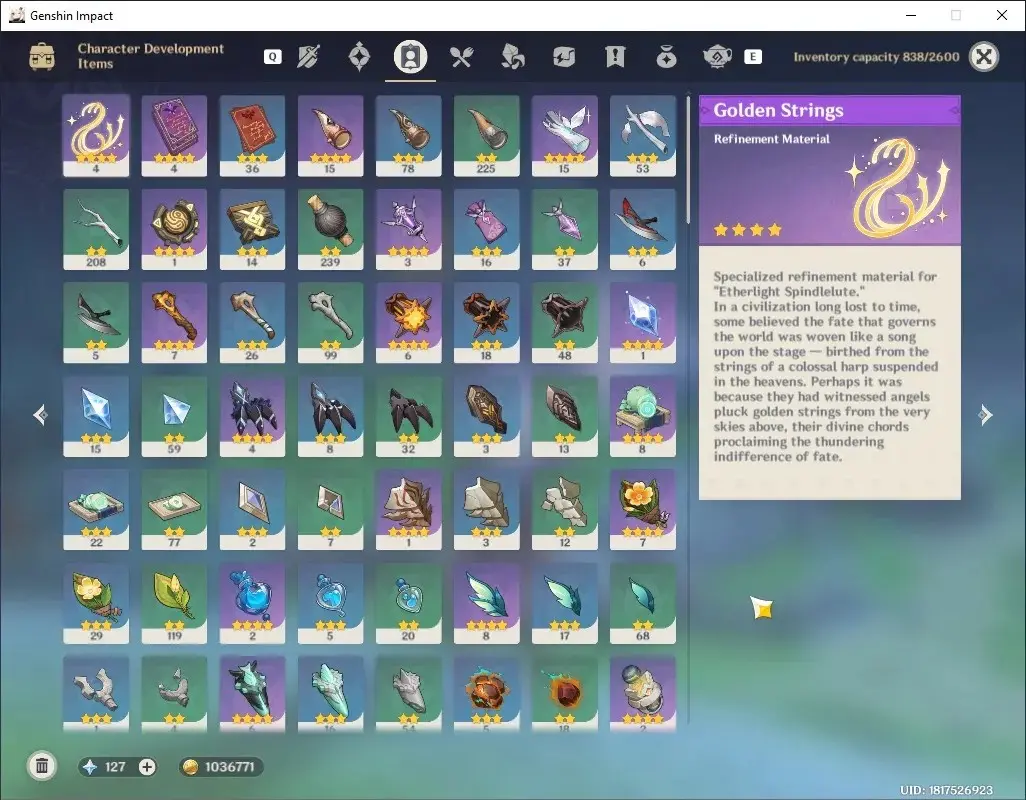Go to next page with right arrow

(x=985, y=415)
